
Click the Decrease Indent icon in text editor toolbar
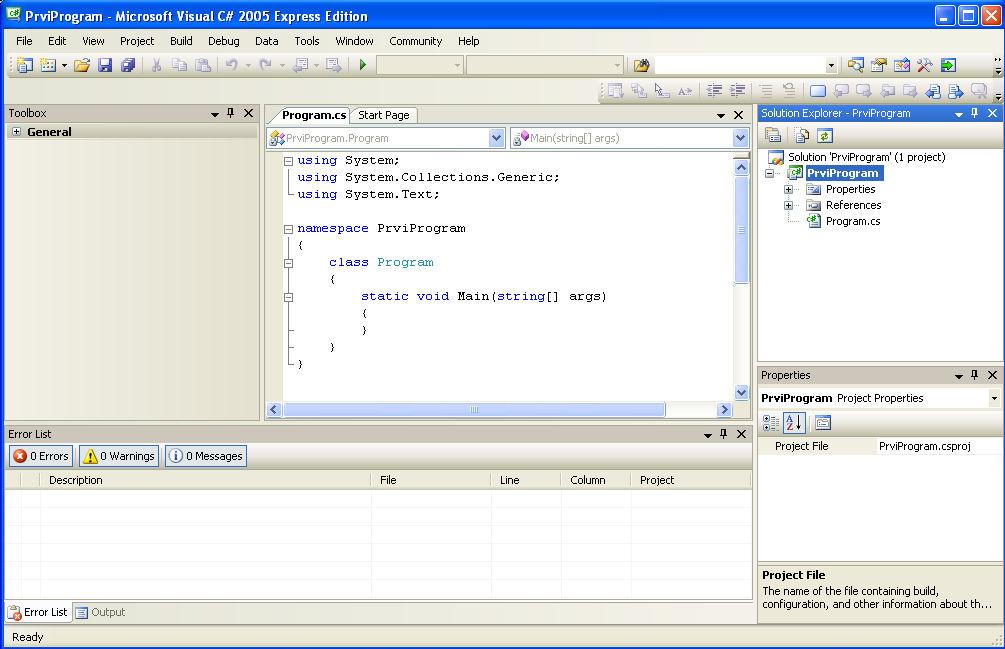click(714, 91)
